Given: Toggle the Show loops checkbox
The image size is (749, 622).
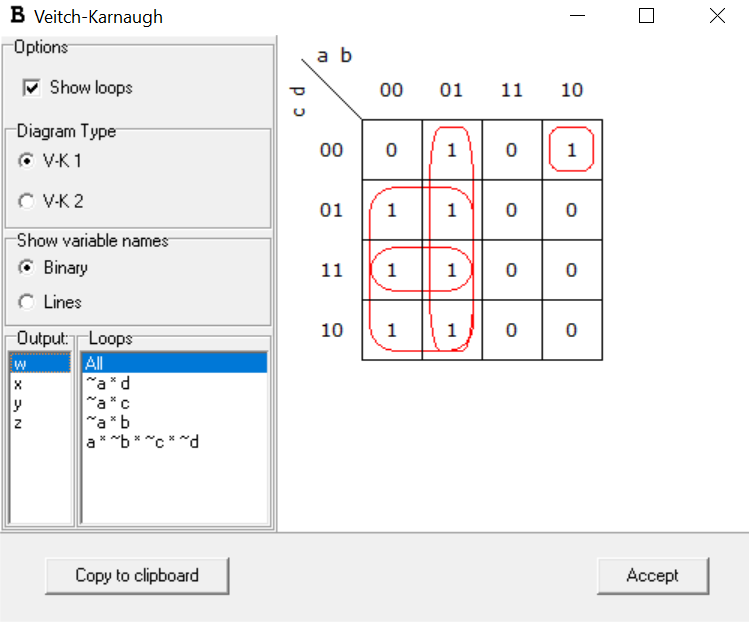Looking at the screenshot, I should click(31, 88).
